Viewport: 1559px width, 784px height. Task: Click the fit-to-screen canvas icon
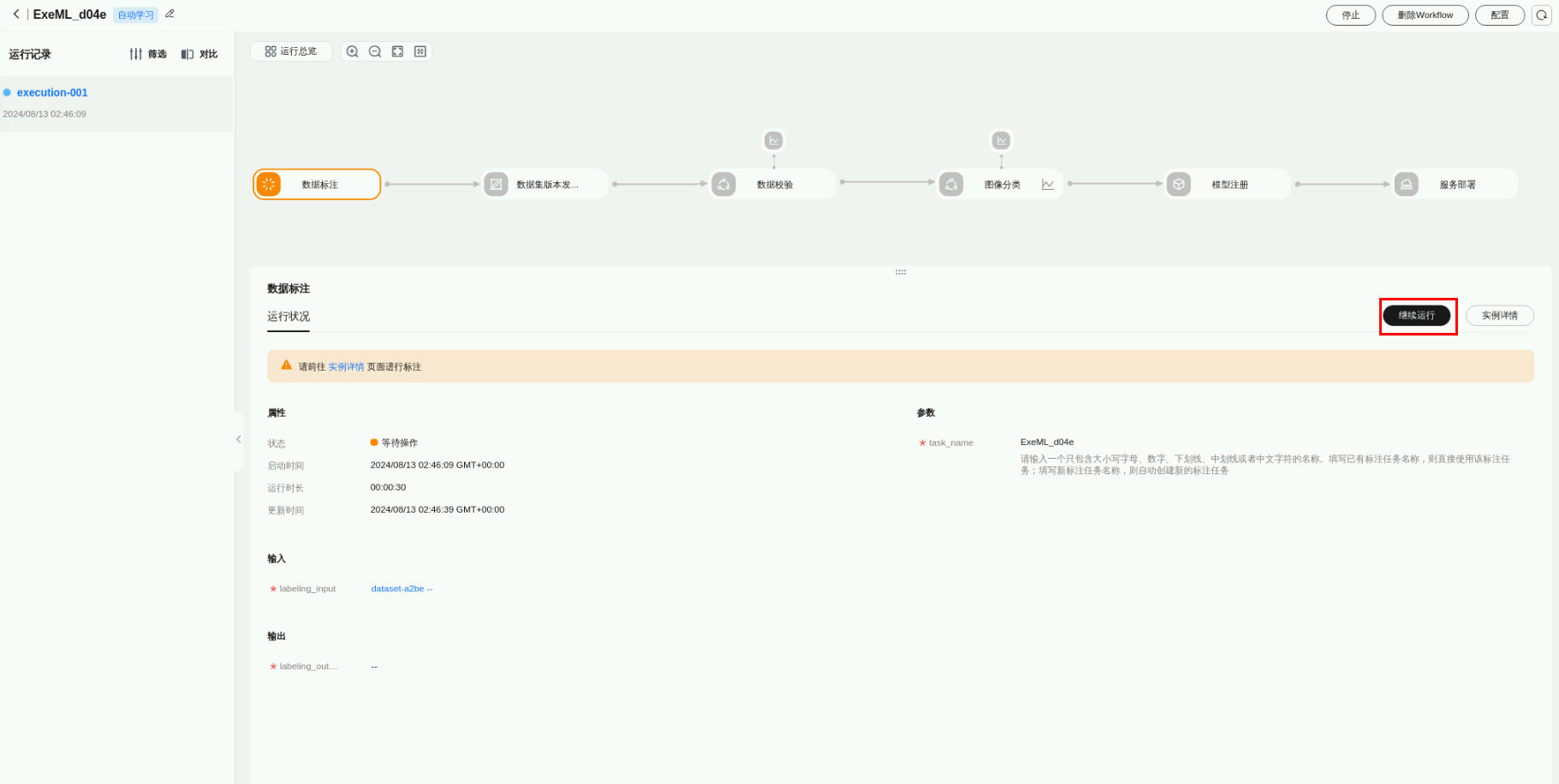pyautogui.click(x=397, y=51)
